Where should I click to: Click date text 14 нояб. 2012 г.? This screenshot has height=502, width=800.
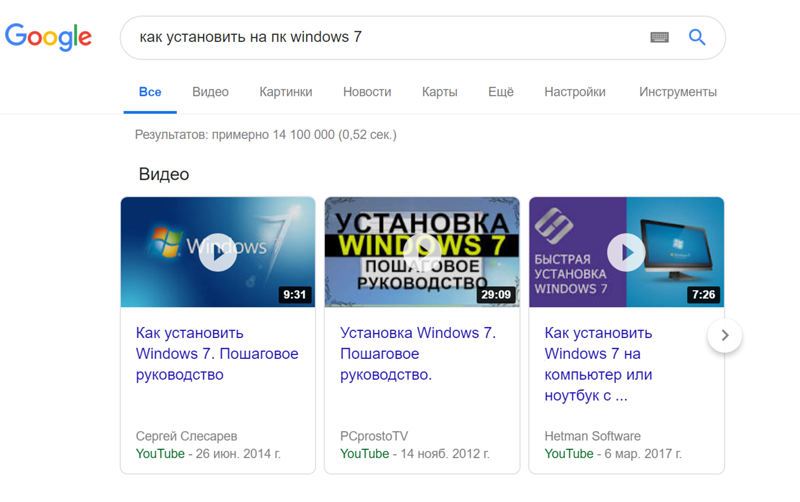445,454
